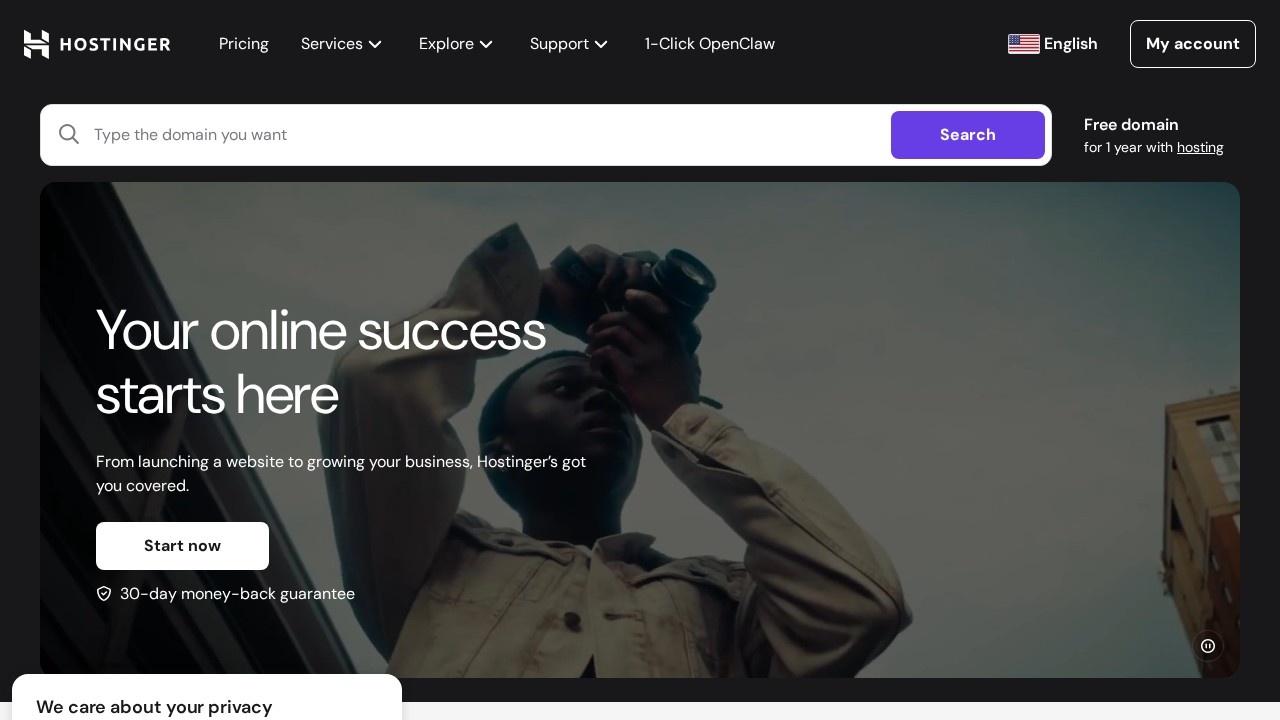Click the Start now button
Image resolution: width=1280 pixels, height=720 pixels.
click(x=182, y=546)
